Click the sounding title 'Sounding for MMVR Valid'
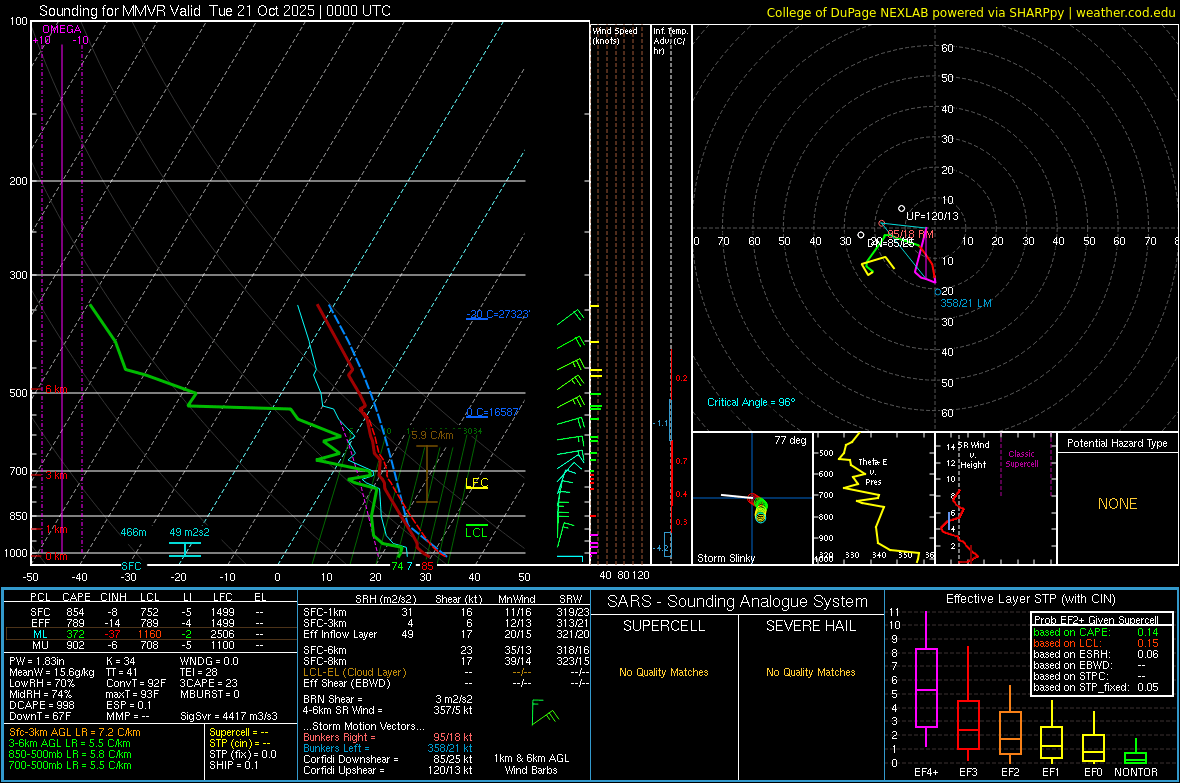Screen dimensions: 1180x783 pyautogui.click(x=120, y=11)
